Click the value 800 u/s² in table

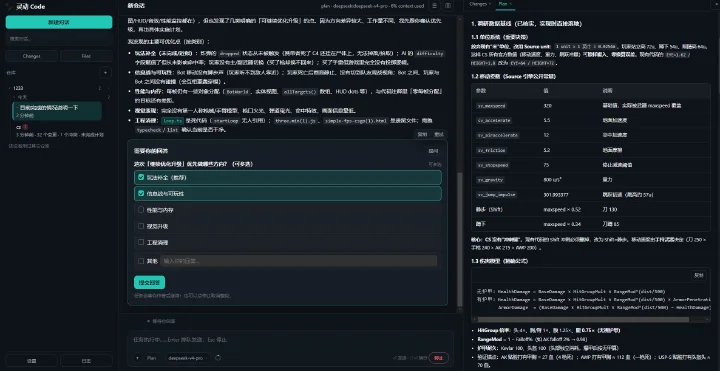[553, 180]
